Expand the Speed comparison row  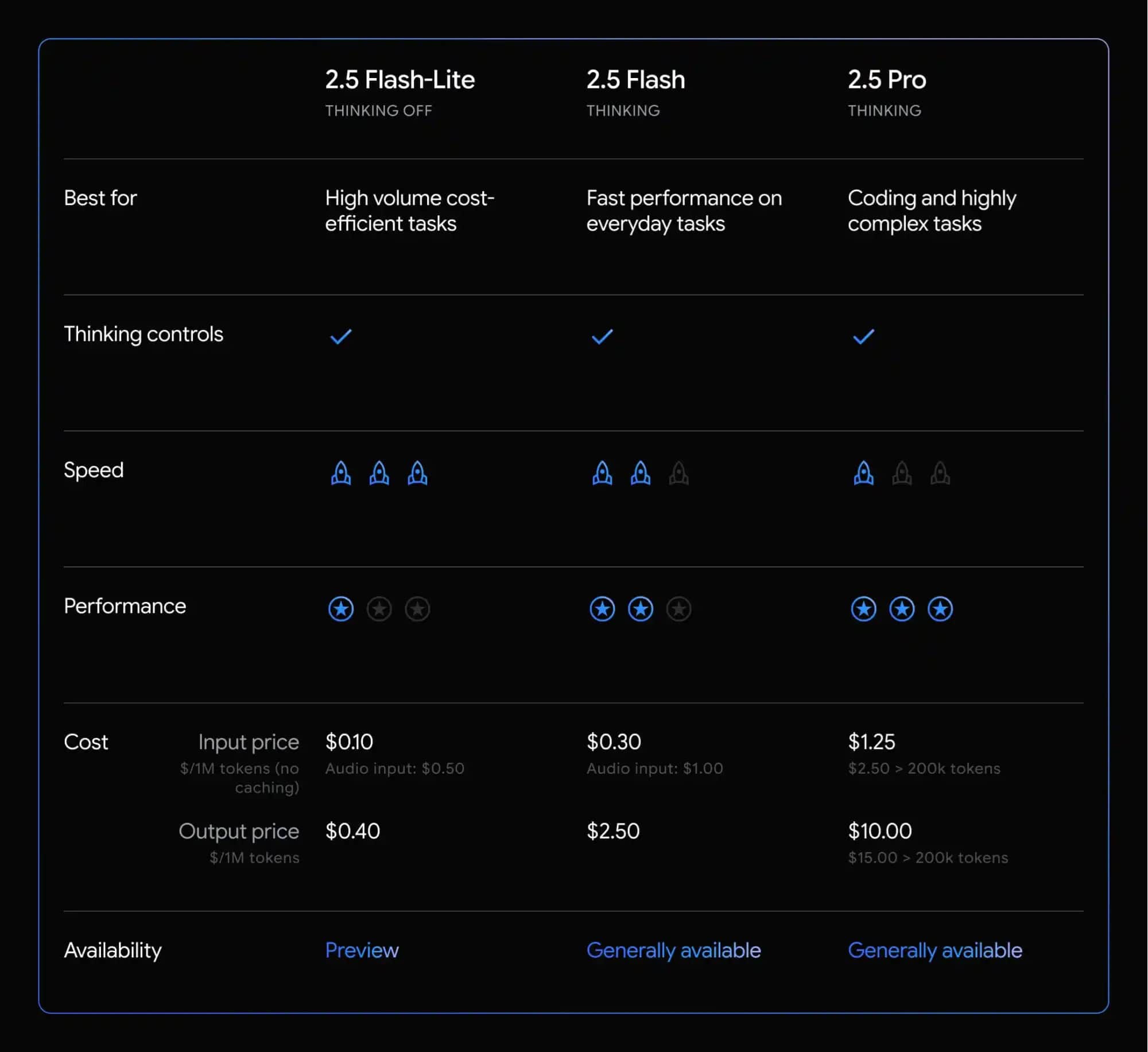click(x=94, y=470)
